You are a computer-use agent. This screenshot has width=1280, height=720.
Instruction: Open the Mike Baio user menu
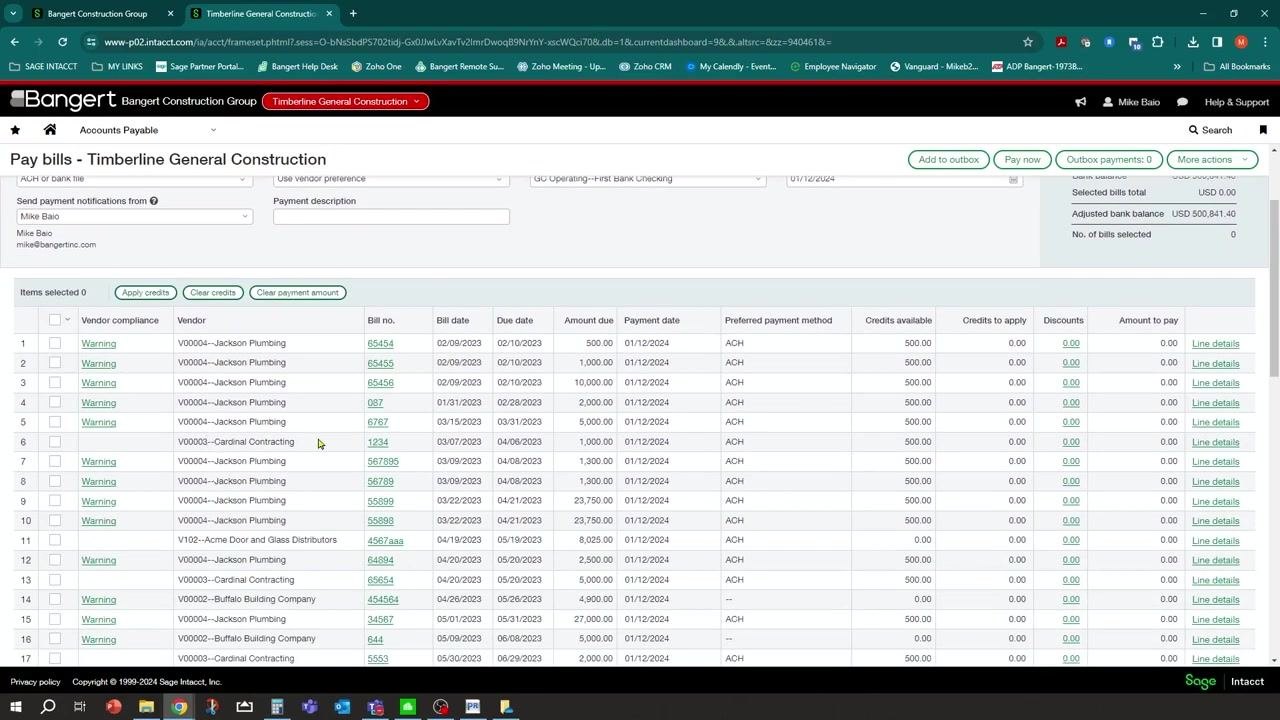(x=1131, y=102)
